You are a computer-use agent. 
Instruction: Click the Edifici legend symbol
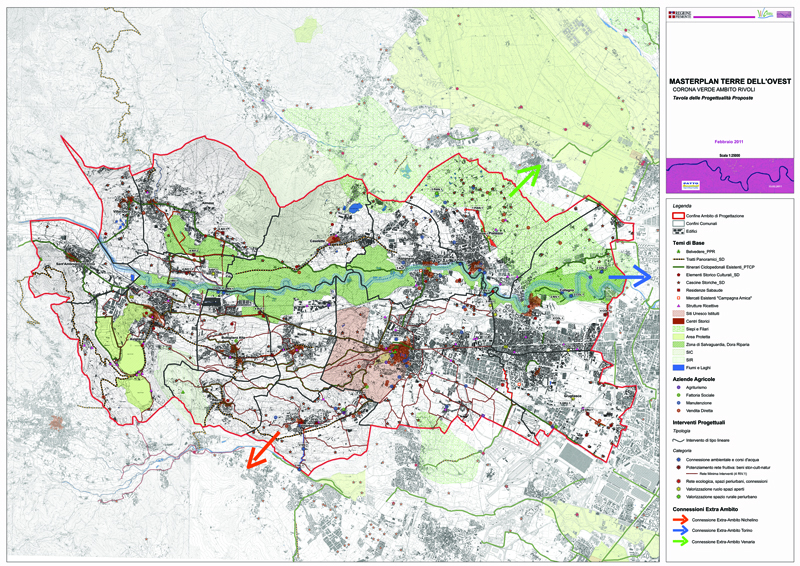click(x=678, y=231)
